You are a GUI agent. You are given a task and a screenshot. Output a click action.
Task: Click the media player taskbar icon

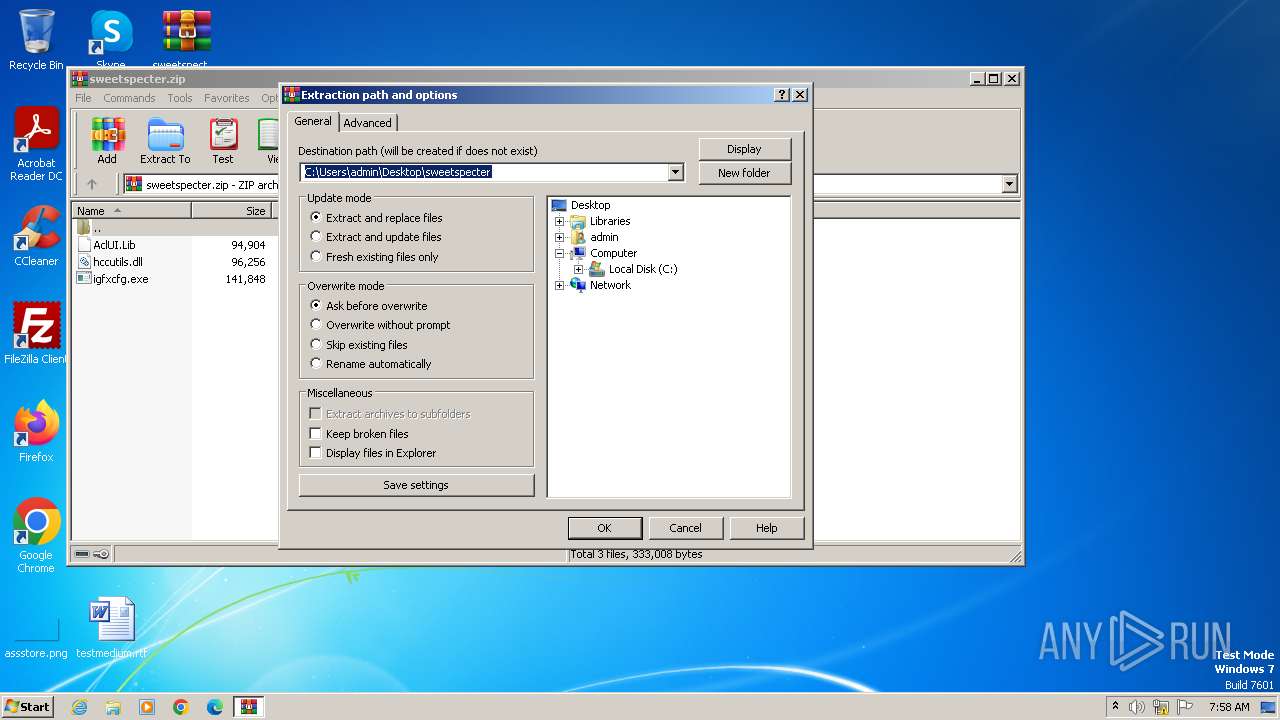click(147, 707)
